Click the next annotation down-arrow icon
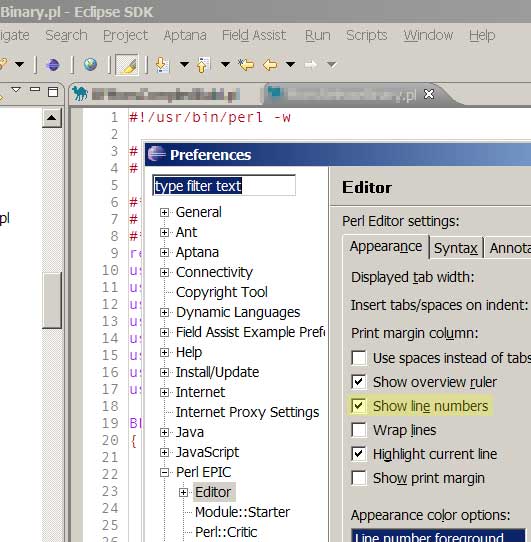 click(x=162, y=65)
